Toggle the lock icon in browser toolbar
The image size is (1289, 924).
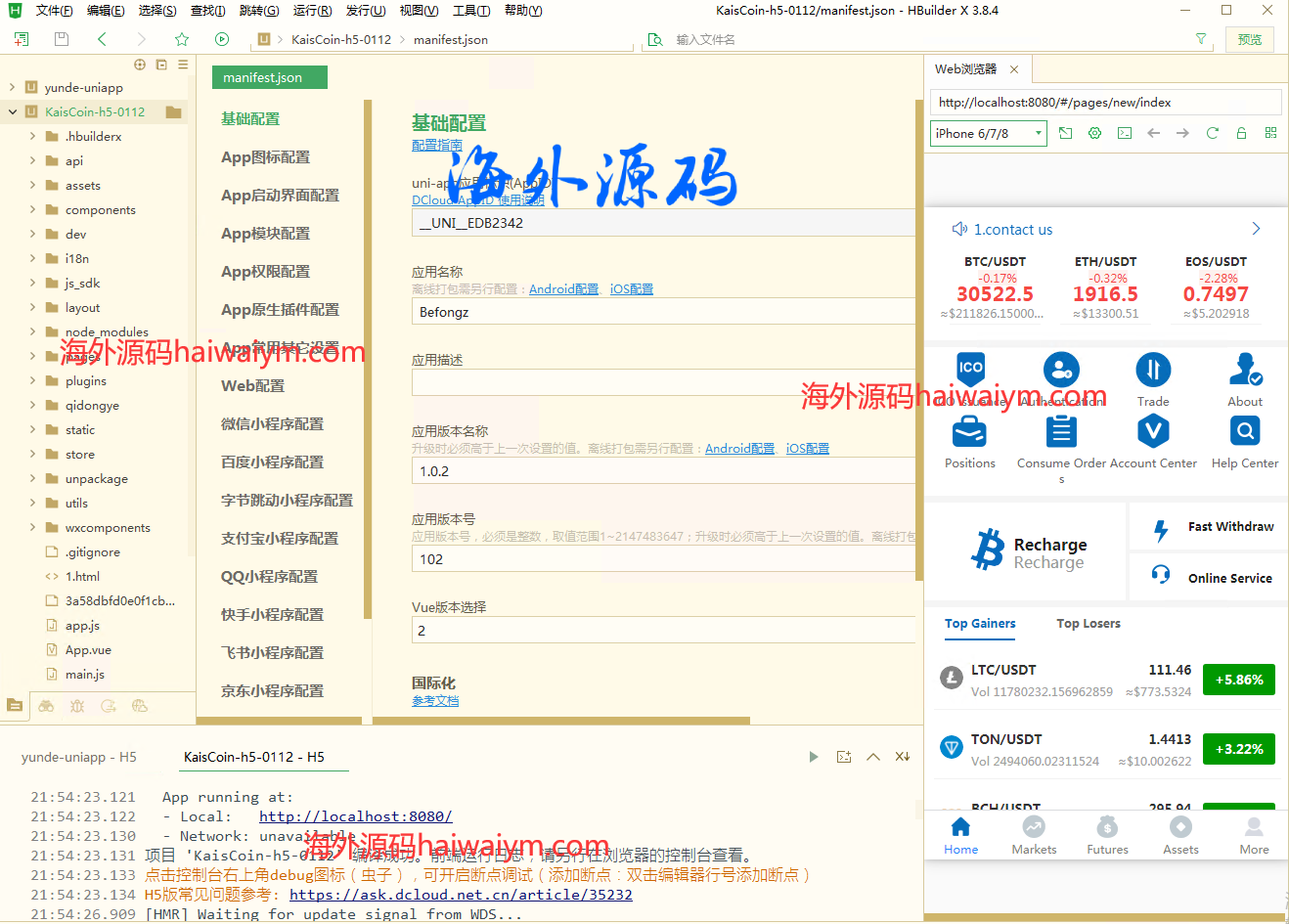tap(1241, 133)
